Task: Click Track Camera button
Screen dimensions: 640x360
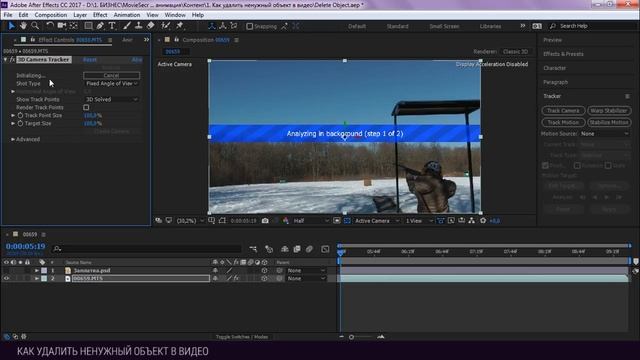Action: [563, 111]
